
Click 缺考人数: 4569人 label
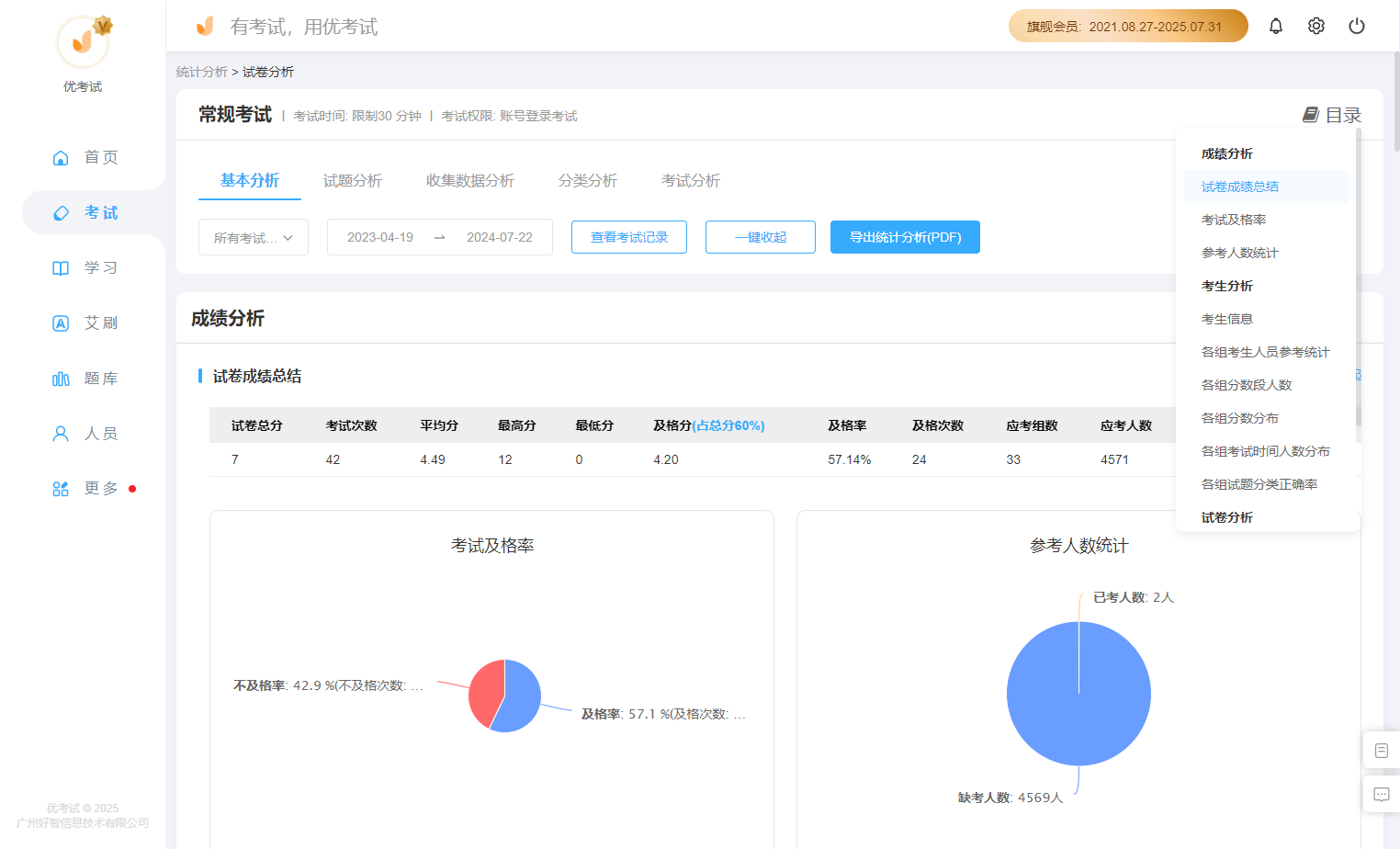click(x=1010, y=798)
